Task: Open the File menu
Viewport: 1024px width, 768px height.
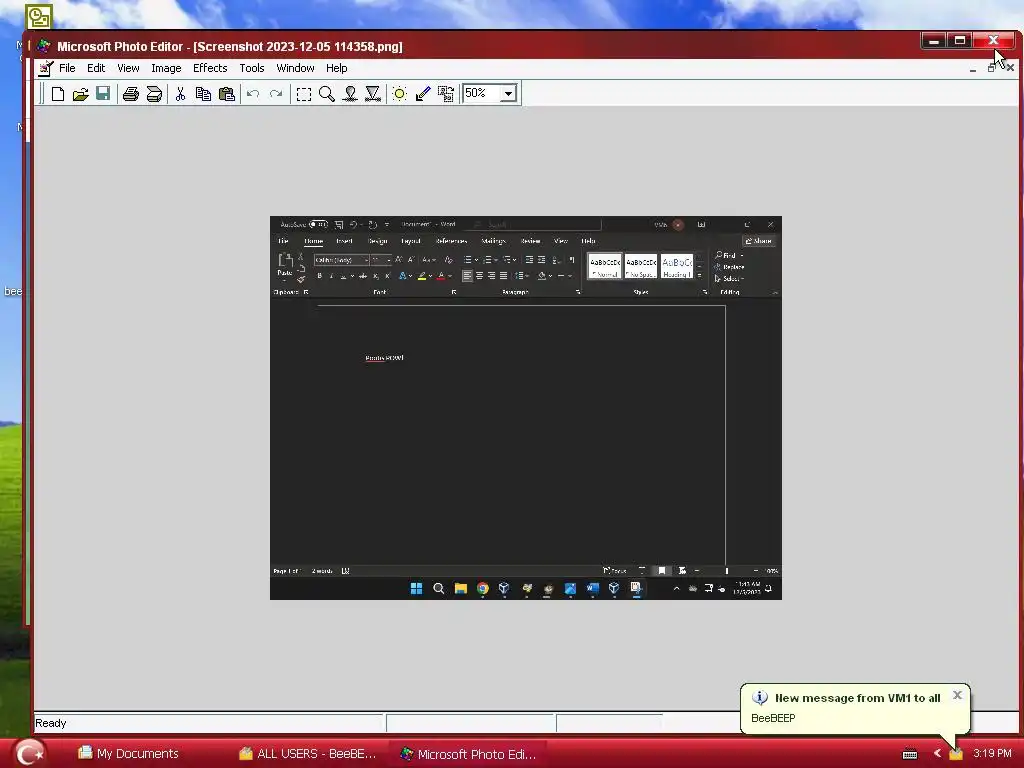Action: coord(67,68)
